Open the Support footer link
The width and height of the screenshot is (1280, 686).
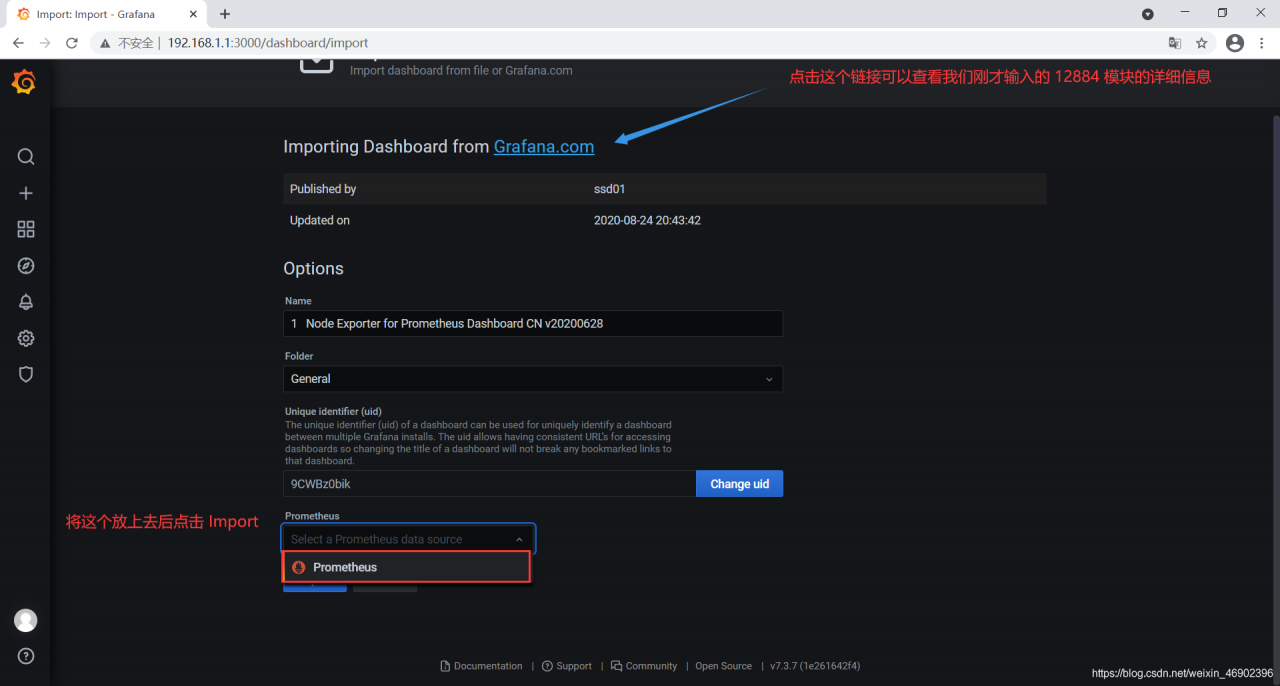pyautogui.click(x=567, y=666)
